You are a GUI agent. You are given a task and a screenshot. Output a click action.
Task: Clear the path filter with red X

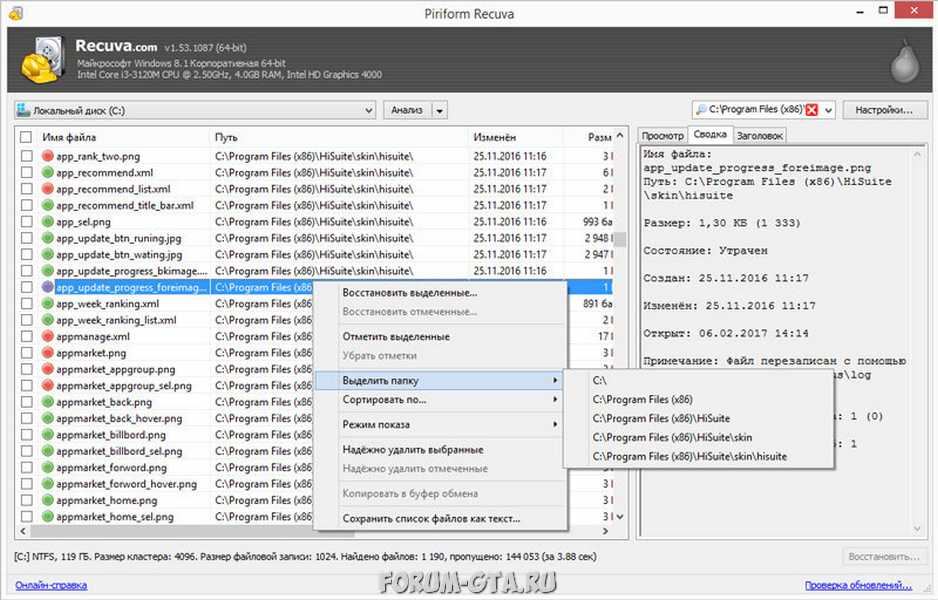[x=811, y=110]
